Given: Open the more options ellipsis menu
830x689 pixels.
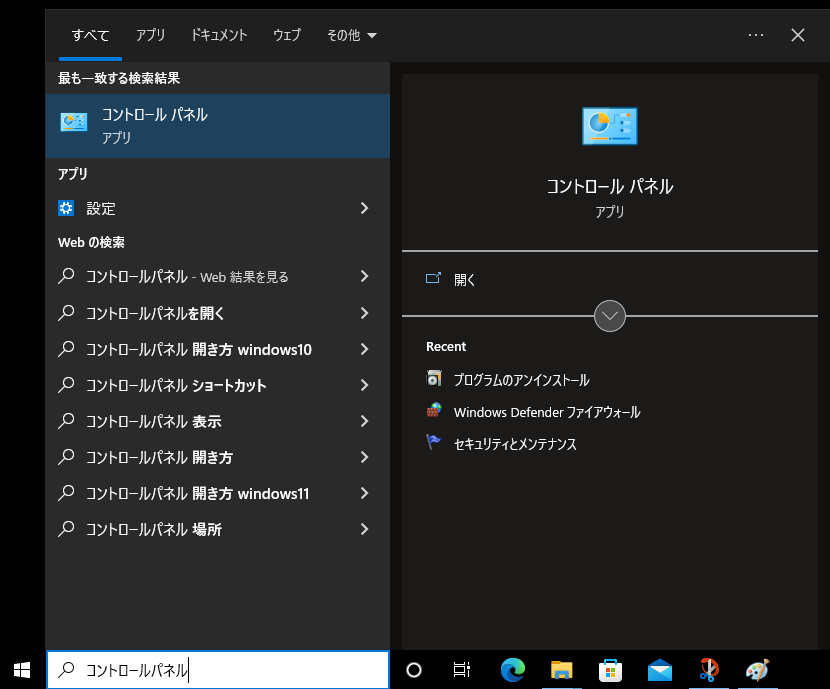Looking at the screenshot, I should coord(755,35).
